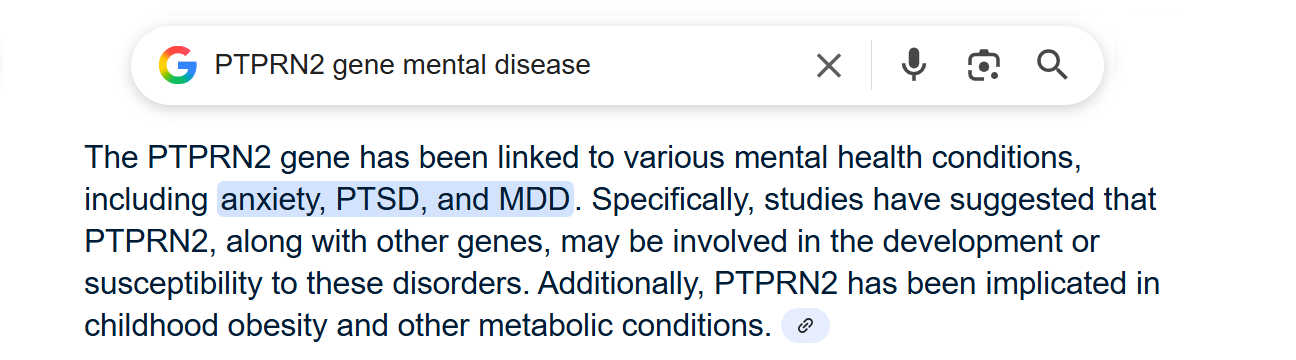Open Google Lens image search camera icon
This screenshot has width=1296, height=360.
(x=984, y=66)
